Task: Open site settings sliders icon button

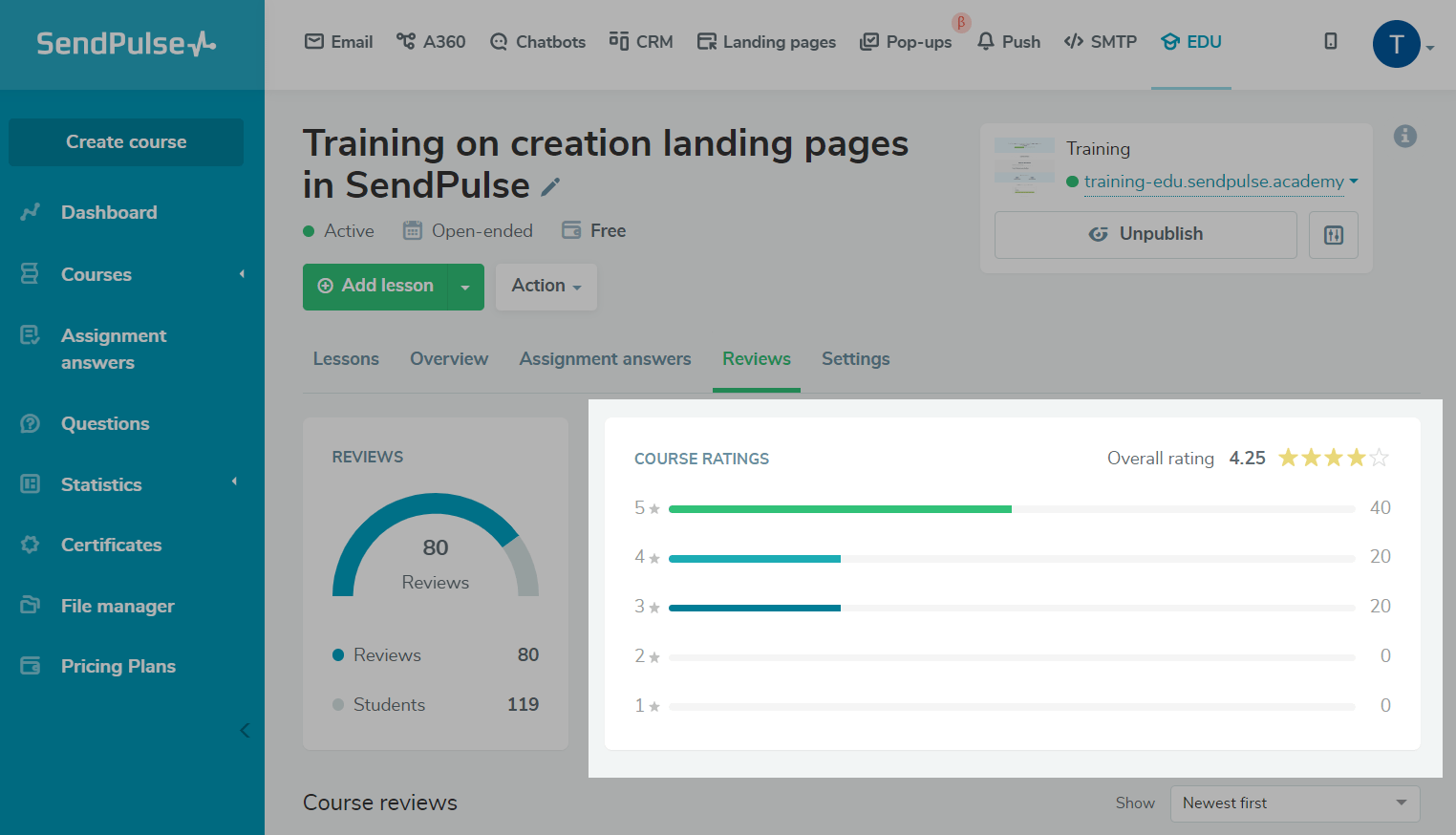Action: (1334, 235)
